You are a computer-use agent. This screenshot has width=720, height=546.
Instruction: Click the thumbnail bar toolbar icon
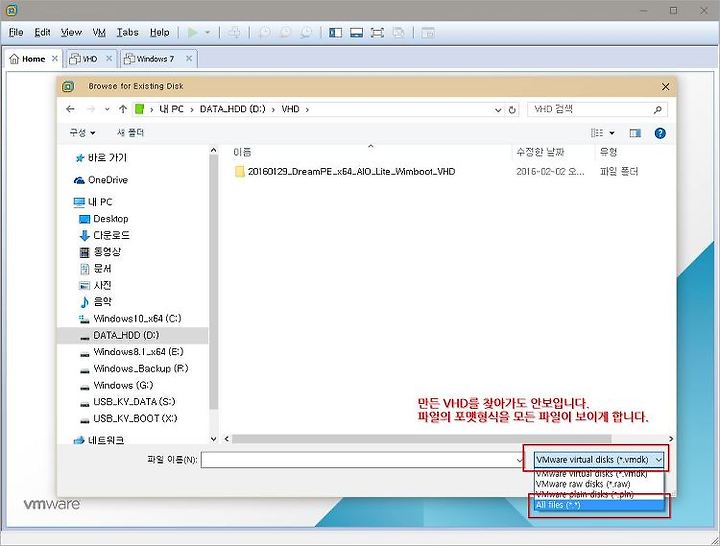tap(356, 33)
